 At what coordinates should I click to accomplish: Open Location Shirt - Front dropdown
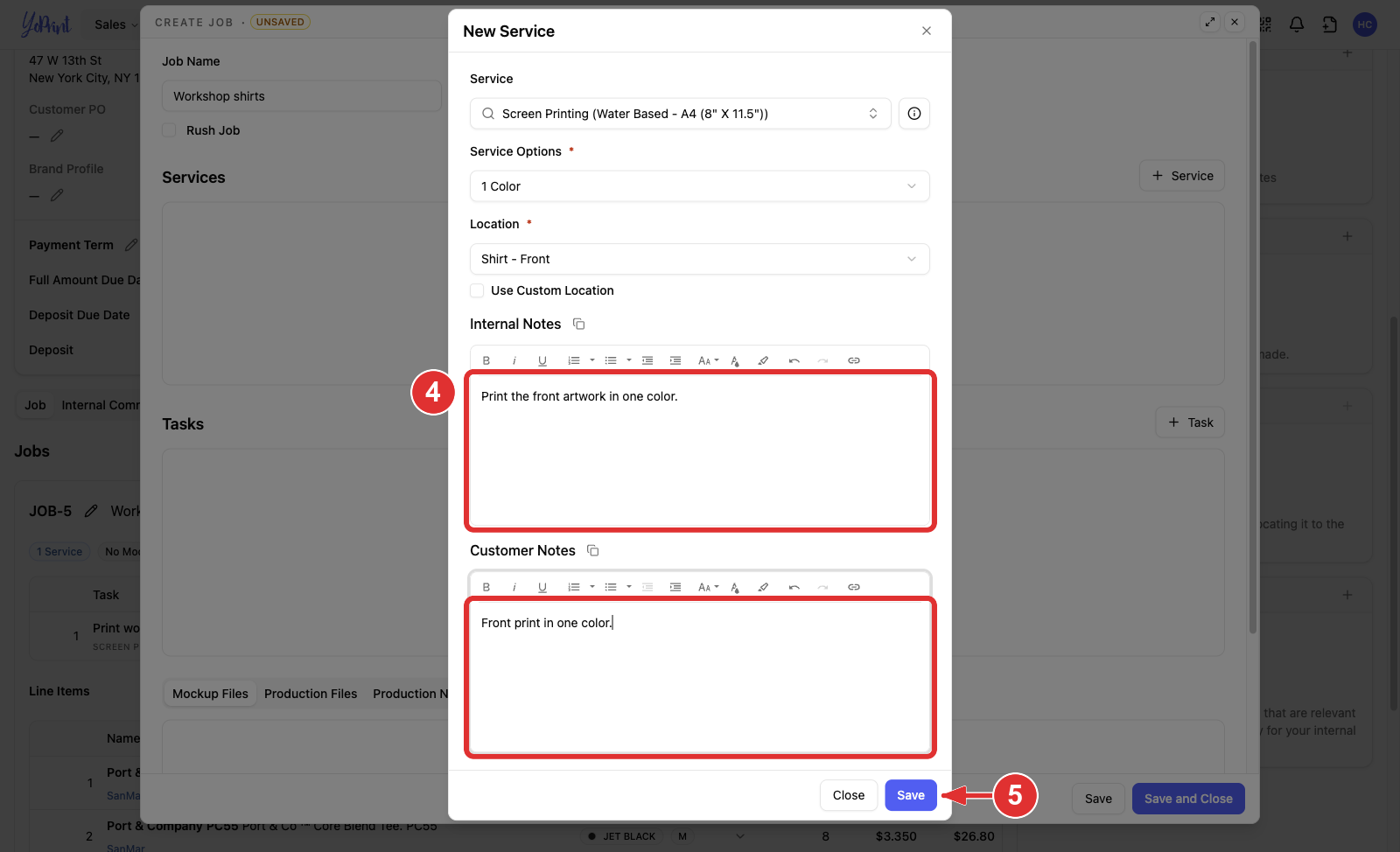point(700,259)
